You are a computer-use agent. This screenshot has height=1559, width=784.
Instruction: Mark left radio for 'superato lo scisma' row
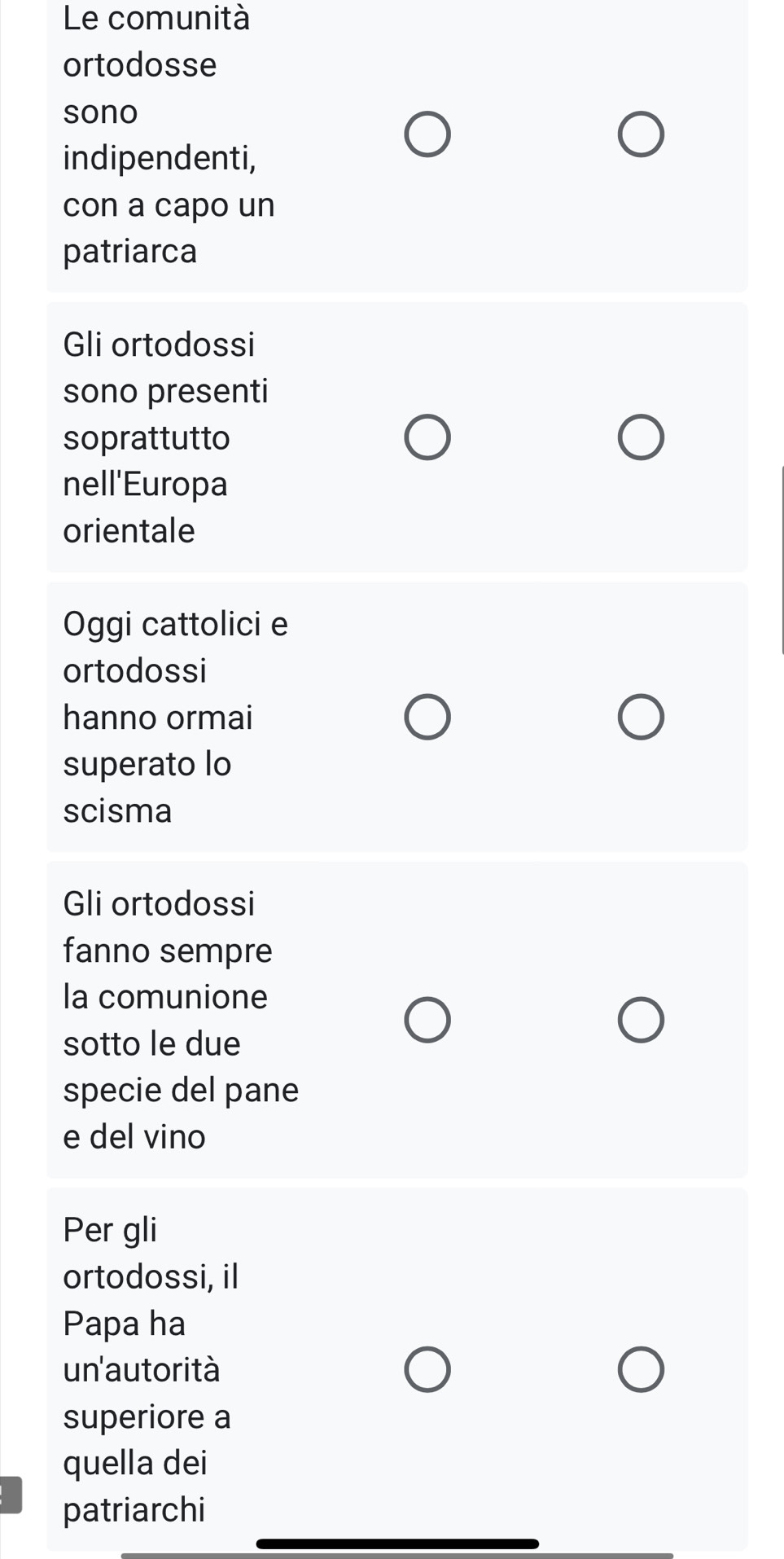(427, 718)
